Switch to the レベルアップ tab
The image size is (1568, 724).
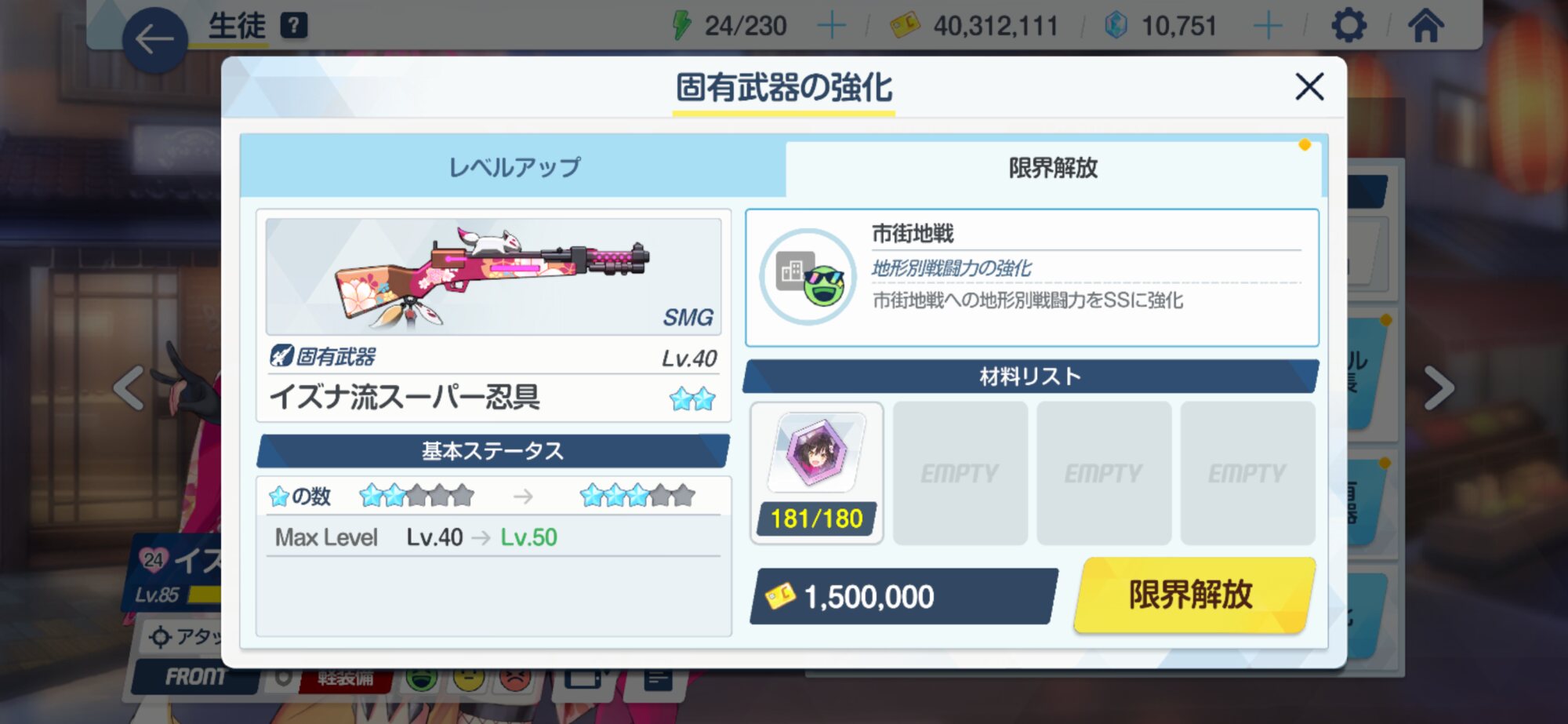coord(514,167)
